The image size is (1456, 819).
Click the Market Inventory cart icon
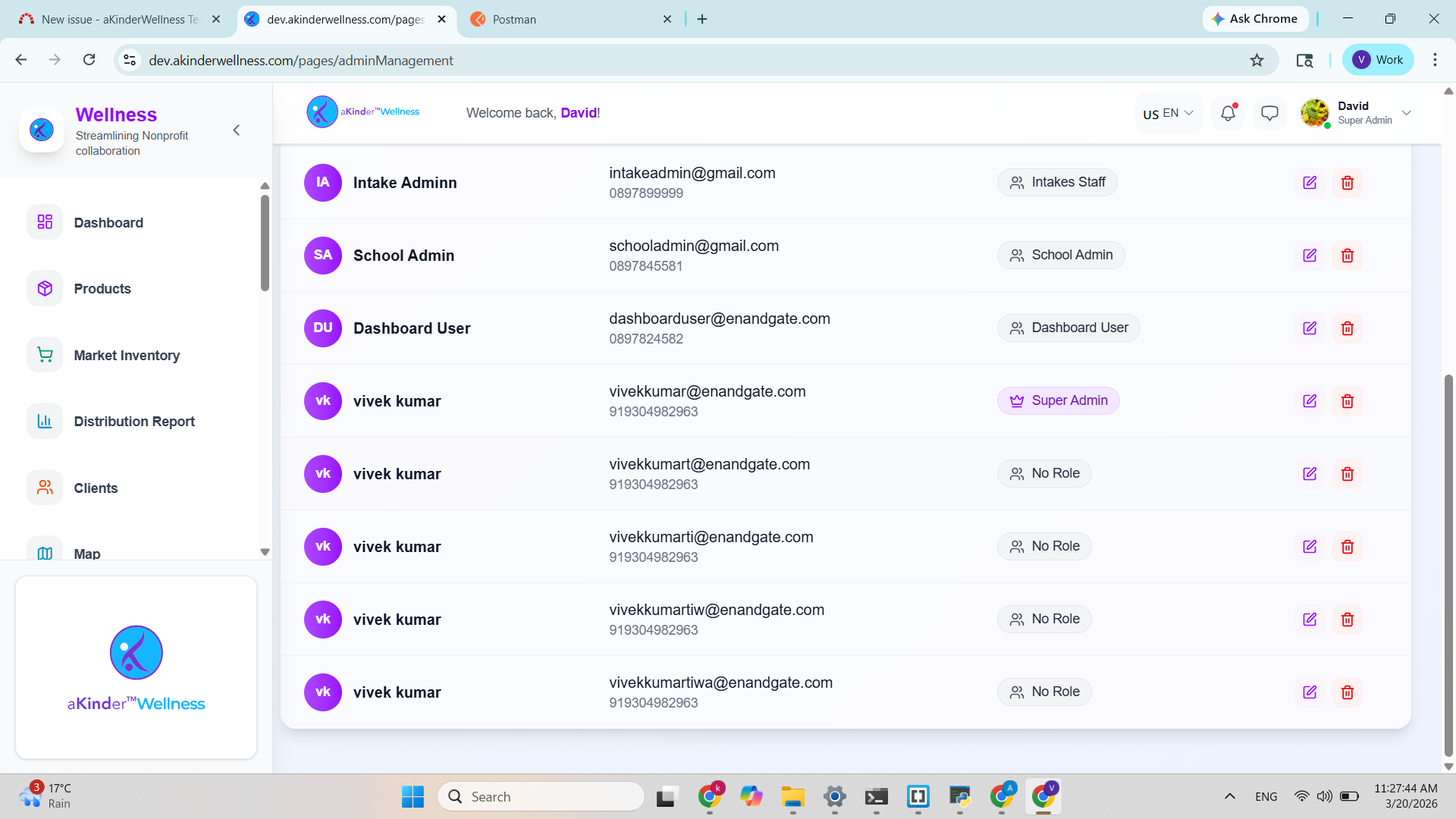[x=45, y=355]
